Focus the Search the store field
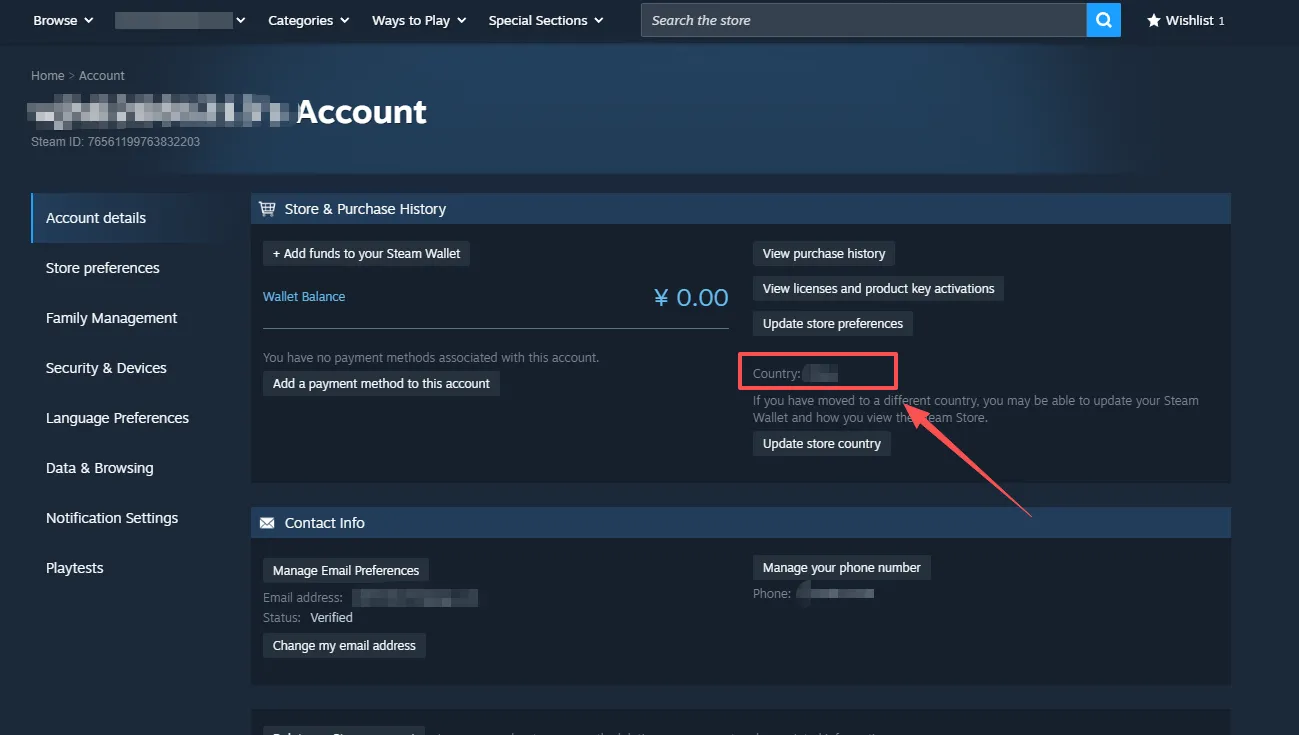The height and width of the screenshot is (735, 1299). pos(864,20)
